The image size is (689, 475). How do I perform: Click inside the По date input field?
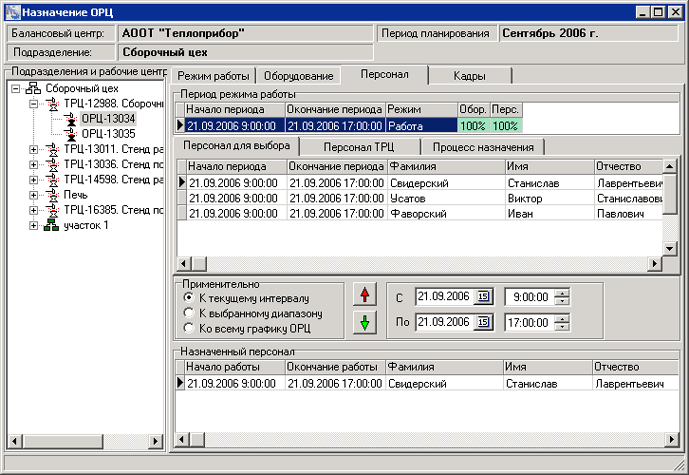444,322
